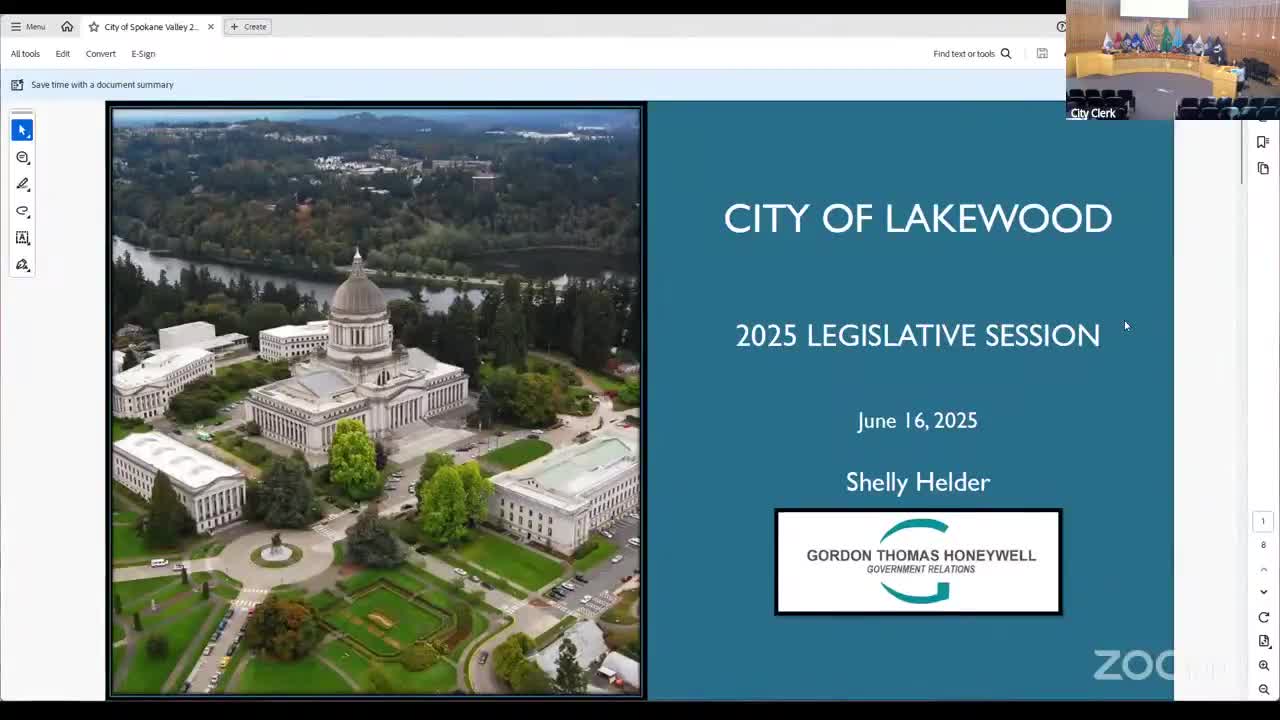Click Find text or tools search field

964,54
